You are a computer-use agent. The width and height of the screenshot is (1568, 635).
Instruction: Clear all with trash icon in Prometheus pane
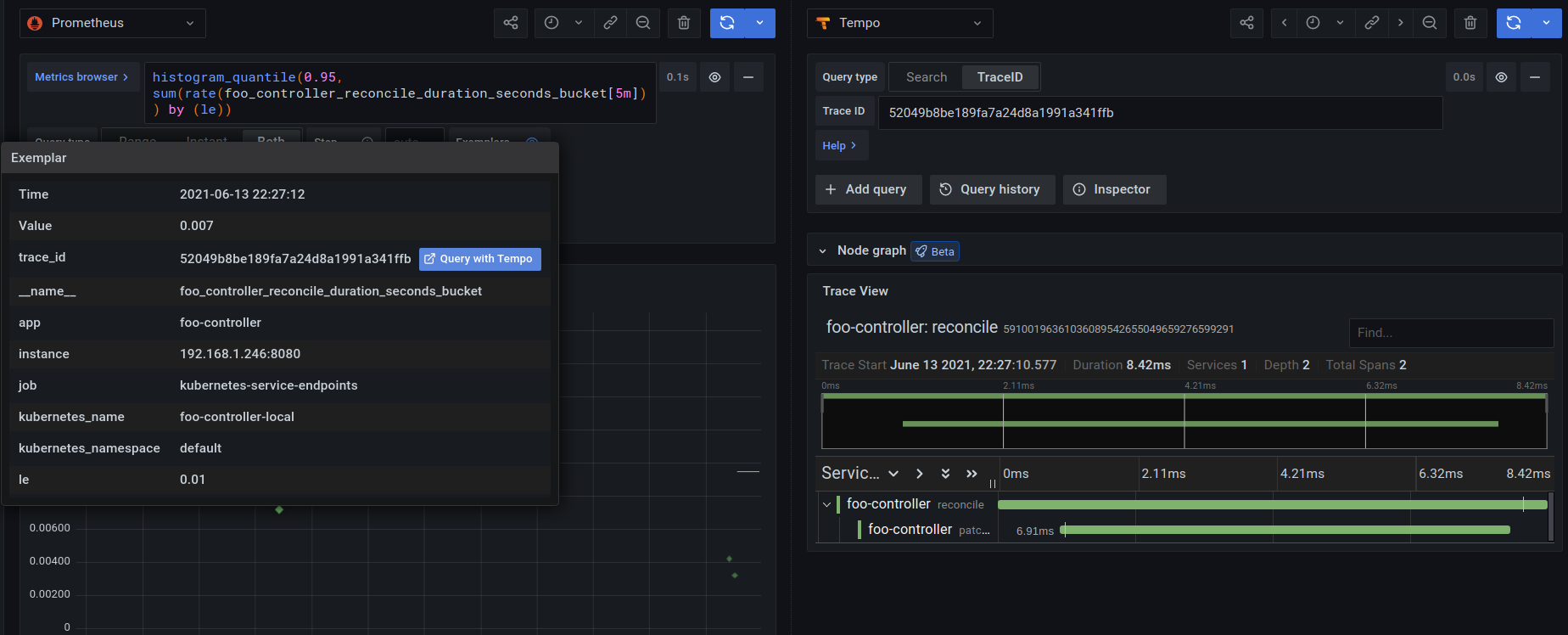tap(684, 23)
